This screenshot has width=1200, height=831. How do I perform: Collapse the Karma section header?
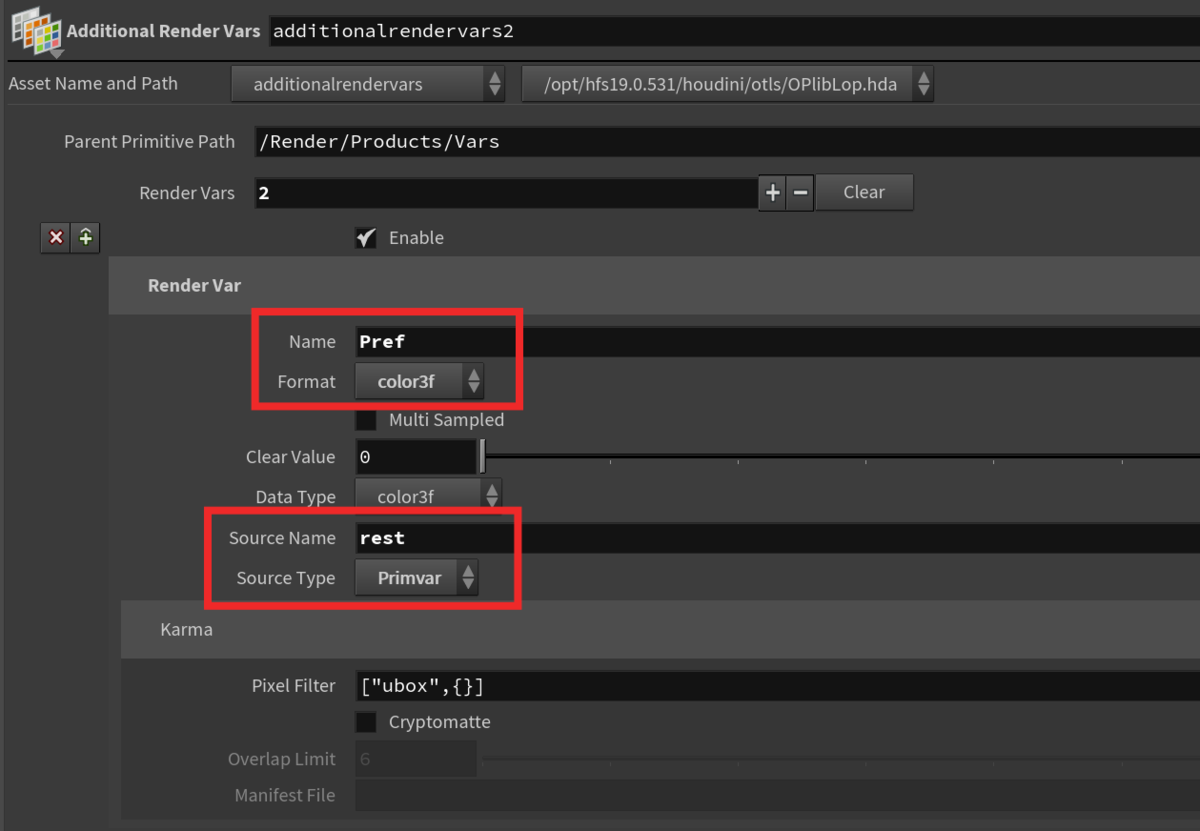660,630
